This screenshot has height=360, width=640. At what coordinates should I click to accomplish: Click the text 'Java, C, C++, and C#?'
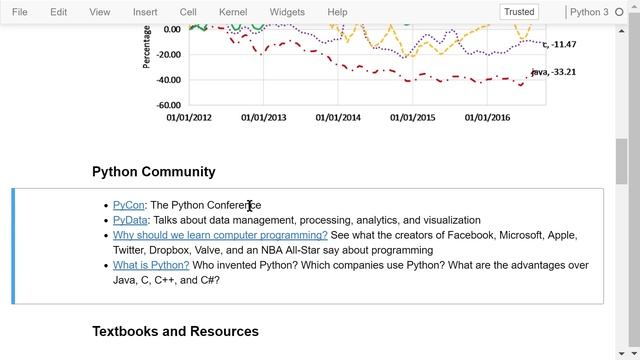pos(166,280)
